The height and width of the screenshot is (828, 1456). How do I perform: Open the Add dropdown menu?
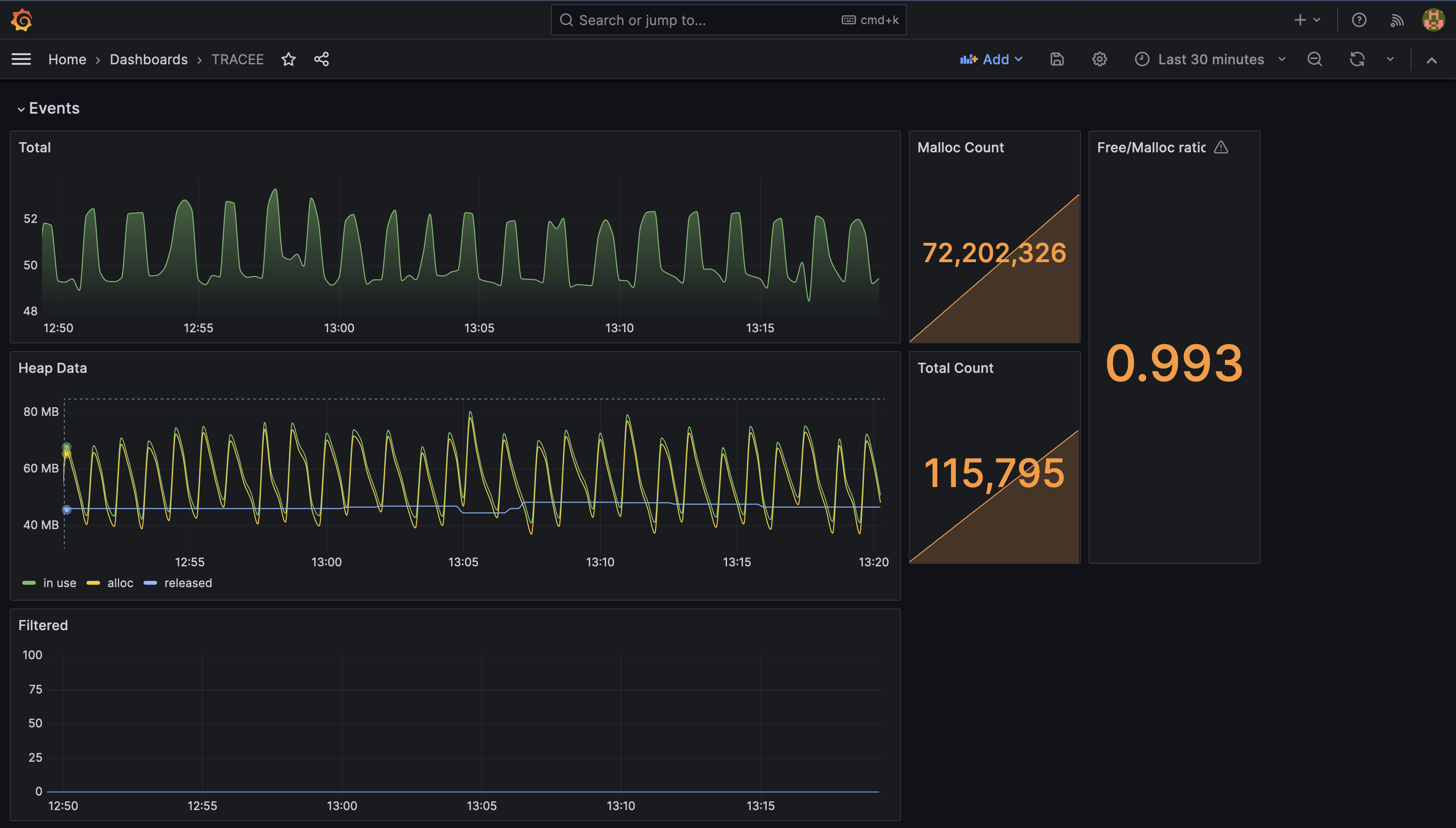coord(991,59)
